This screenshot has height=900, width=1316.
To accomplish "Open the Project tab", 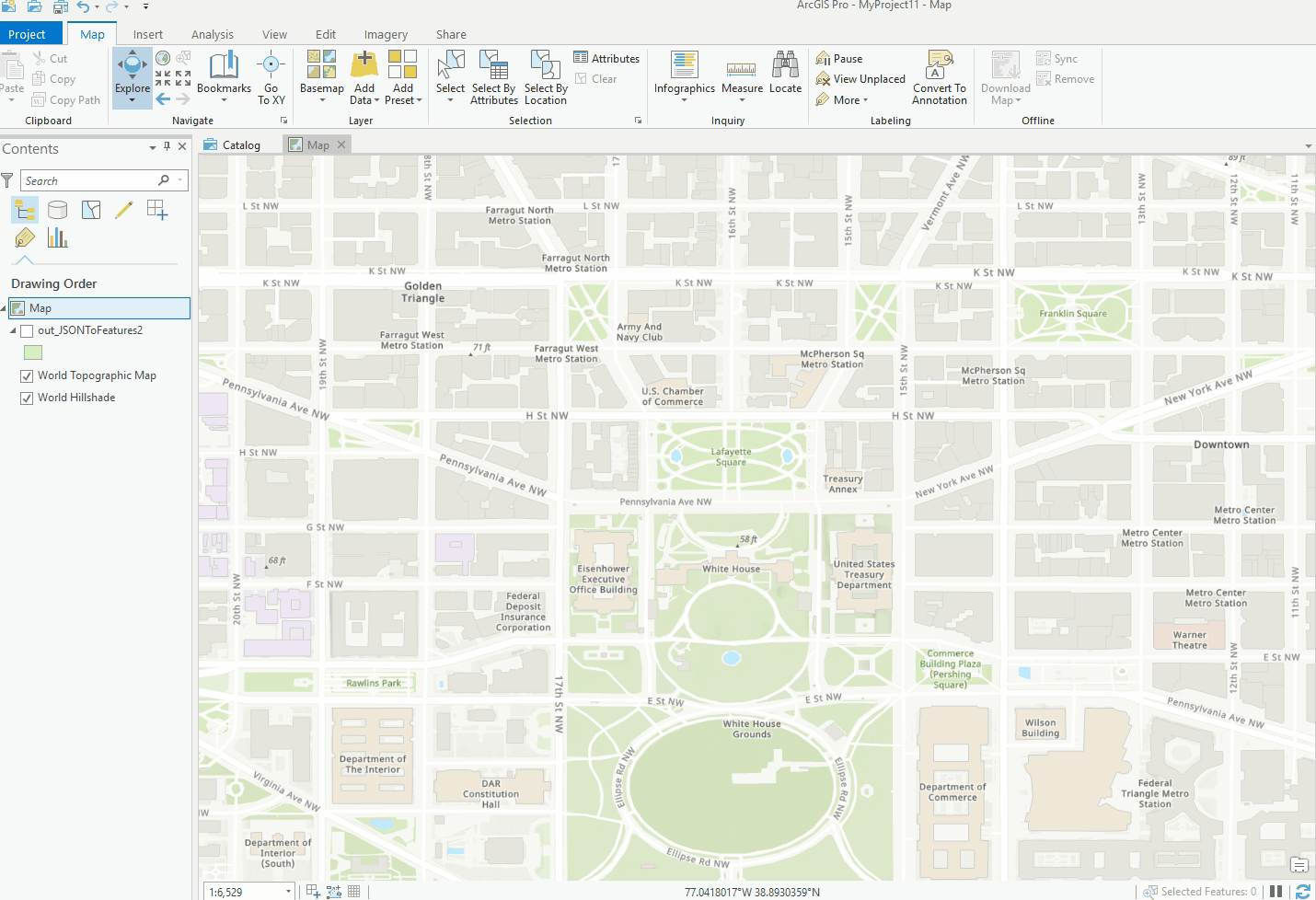I will tap(27, 34).
